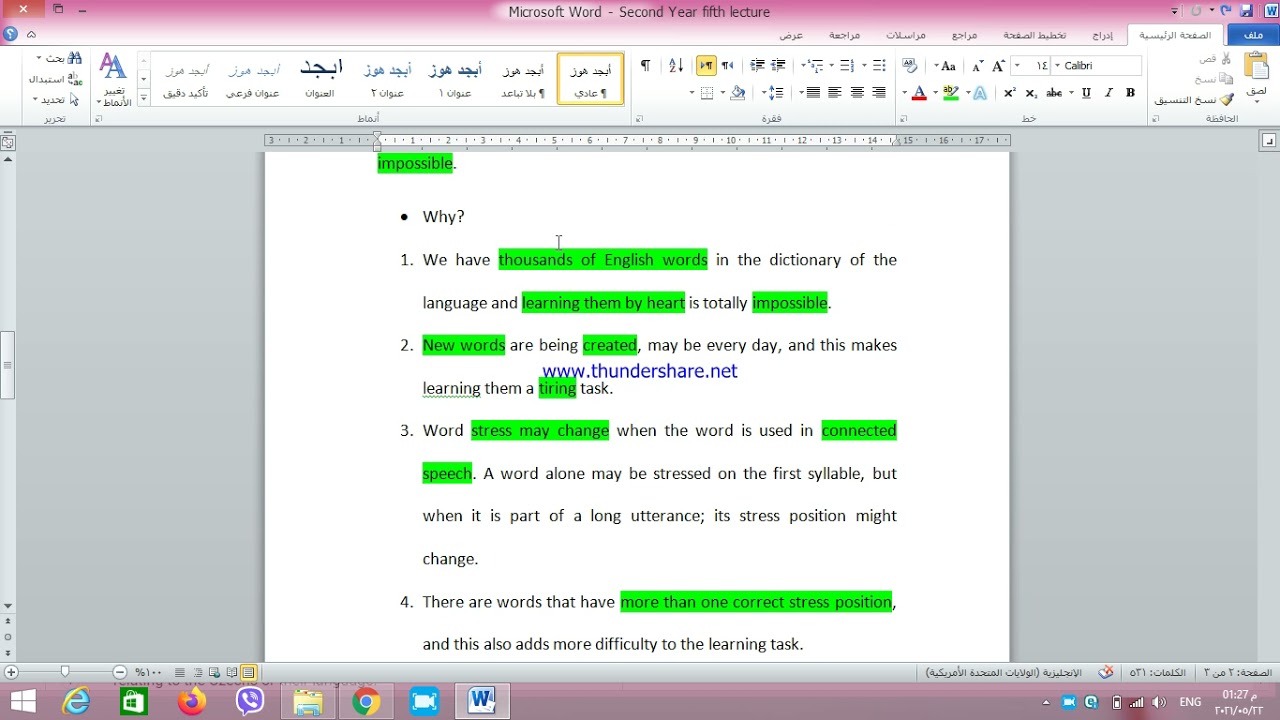
Task: Click the Clear Formatting icon
Action: [910, 66]
